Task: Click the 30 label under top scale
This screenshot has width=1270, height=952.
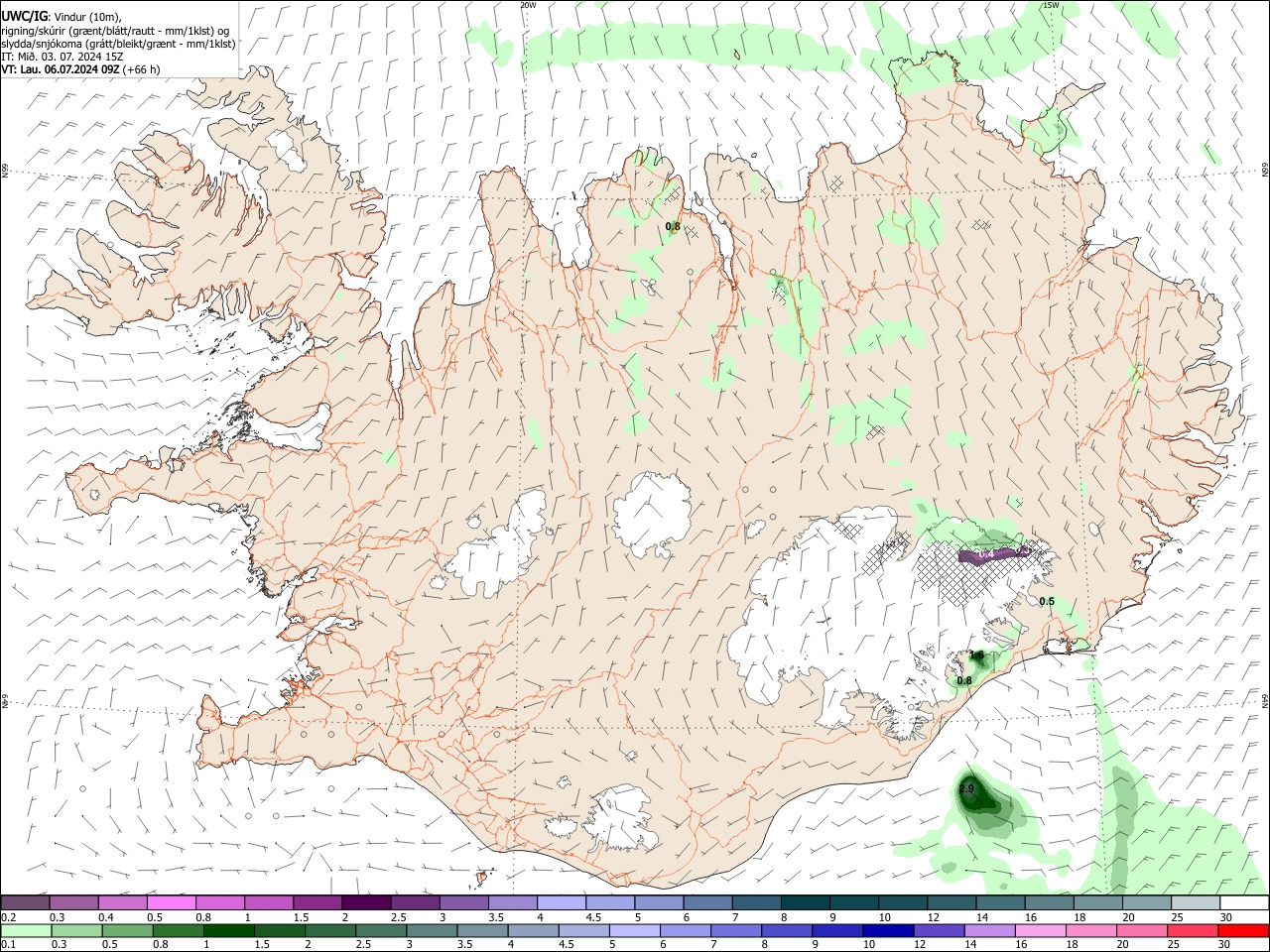Action: click(x=1226, y=917)
